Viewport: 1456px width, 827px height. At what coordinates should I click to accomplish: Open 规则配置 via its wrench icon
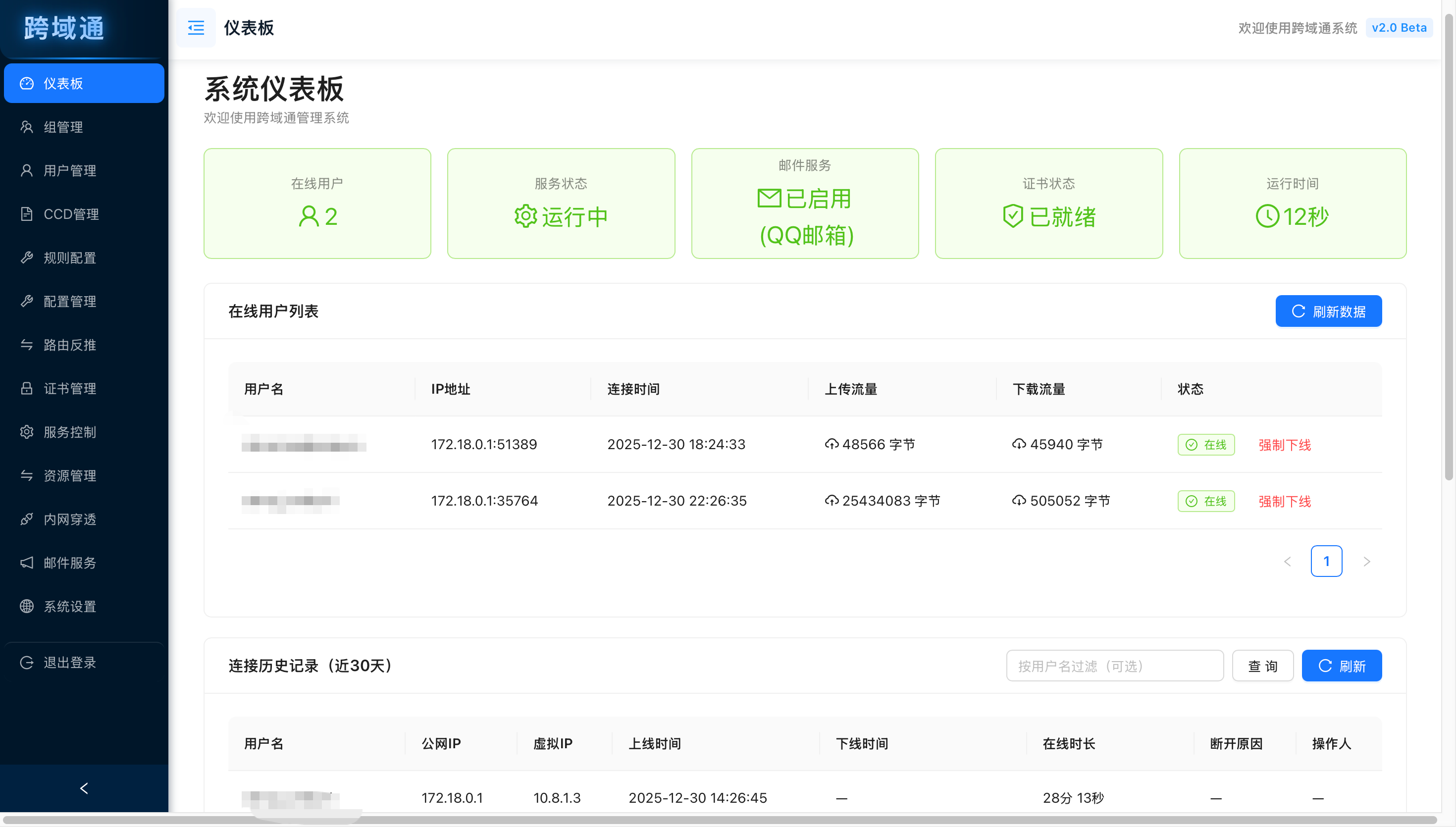pyautogui.click(x=27, y=258)
